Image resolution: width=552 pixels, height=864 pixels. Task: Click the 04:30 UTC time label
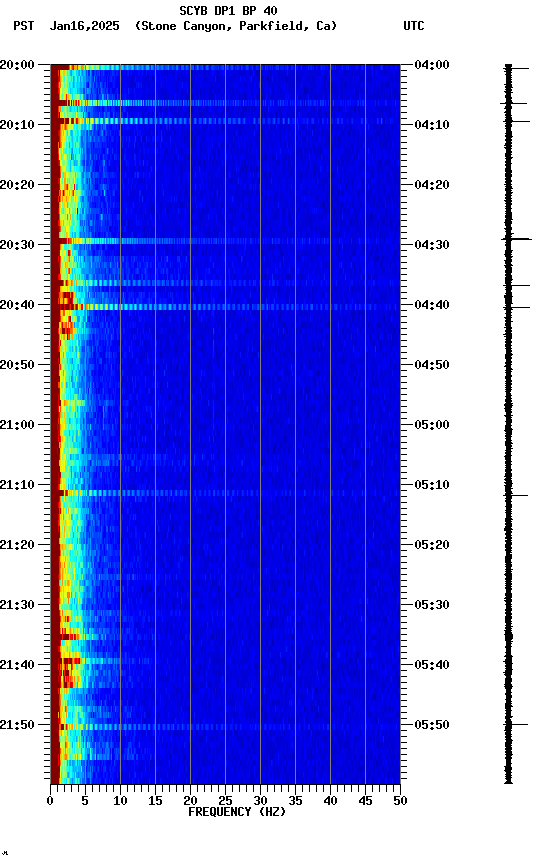[x=432, y=245]
